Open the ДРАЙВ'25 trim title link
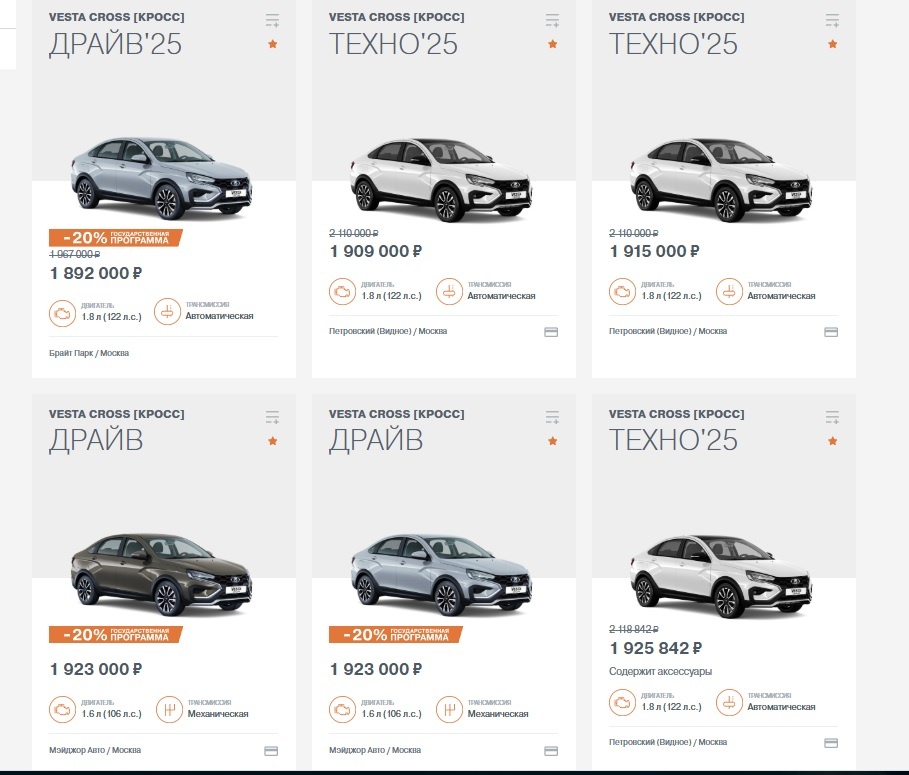 [x=115, y=44]
